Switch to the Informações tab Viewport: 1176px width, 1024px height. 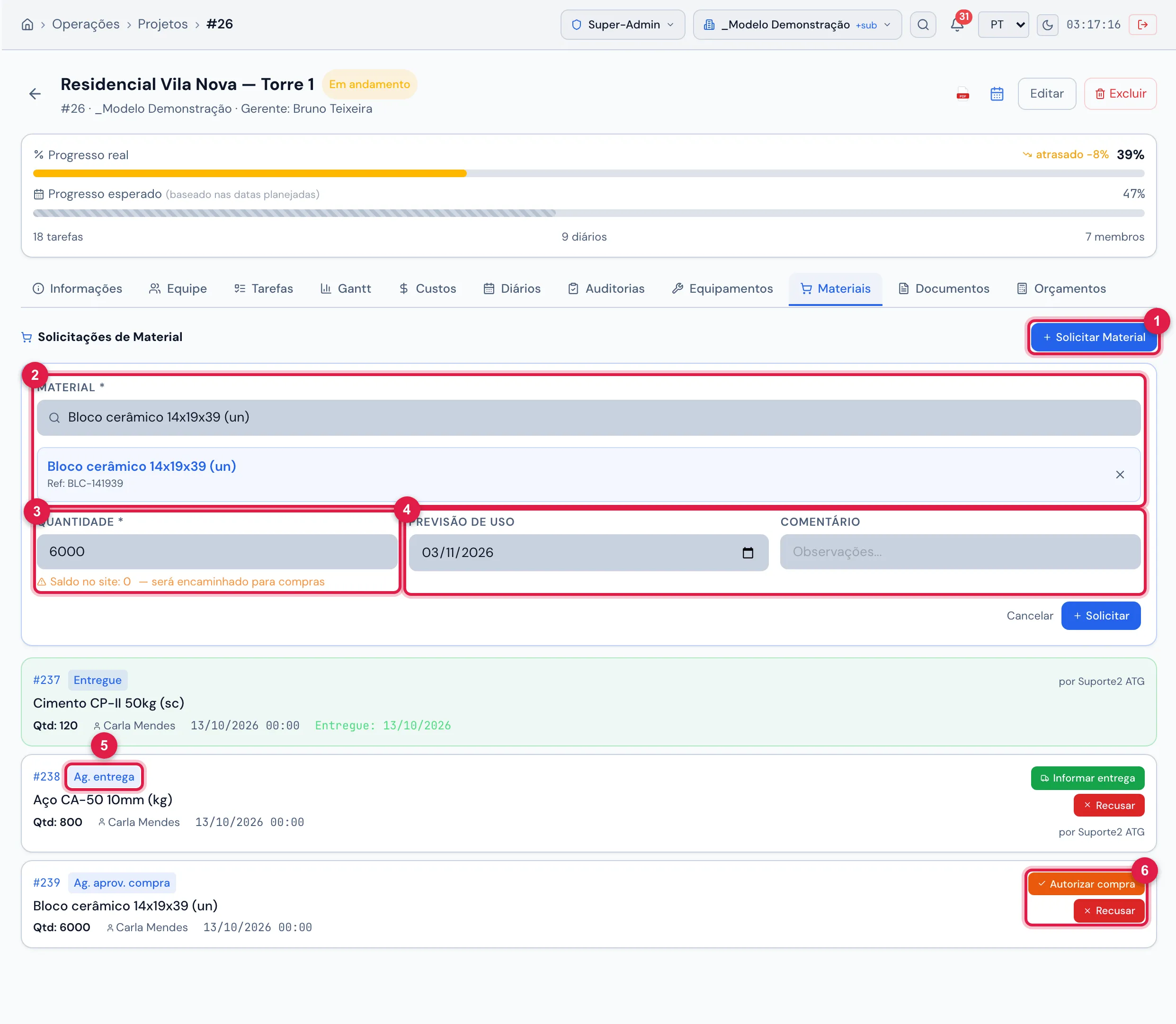[77, 288]
